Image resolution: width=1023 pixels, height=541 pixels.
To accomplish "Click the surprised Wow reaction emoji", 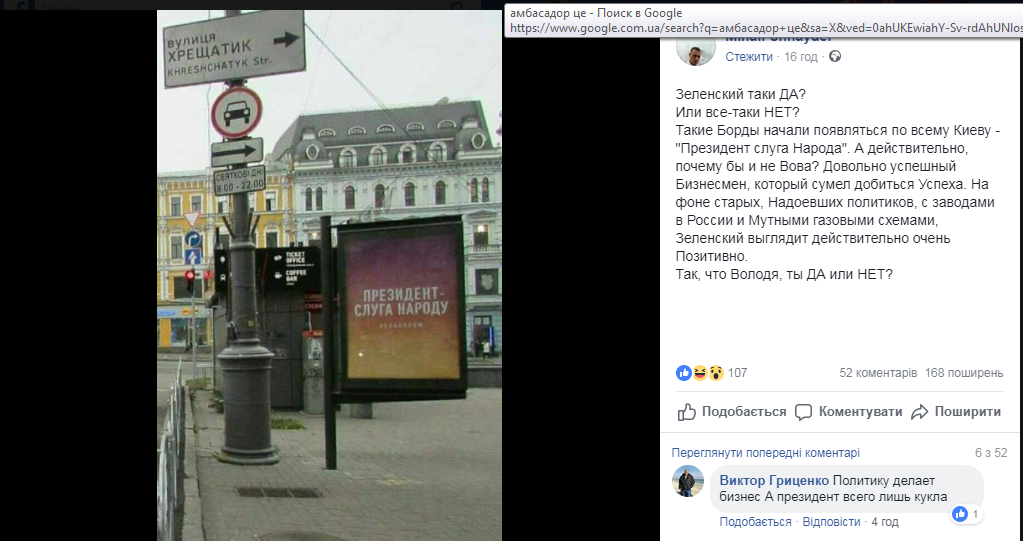I will [x=716, y=373].
